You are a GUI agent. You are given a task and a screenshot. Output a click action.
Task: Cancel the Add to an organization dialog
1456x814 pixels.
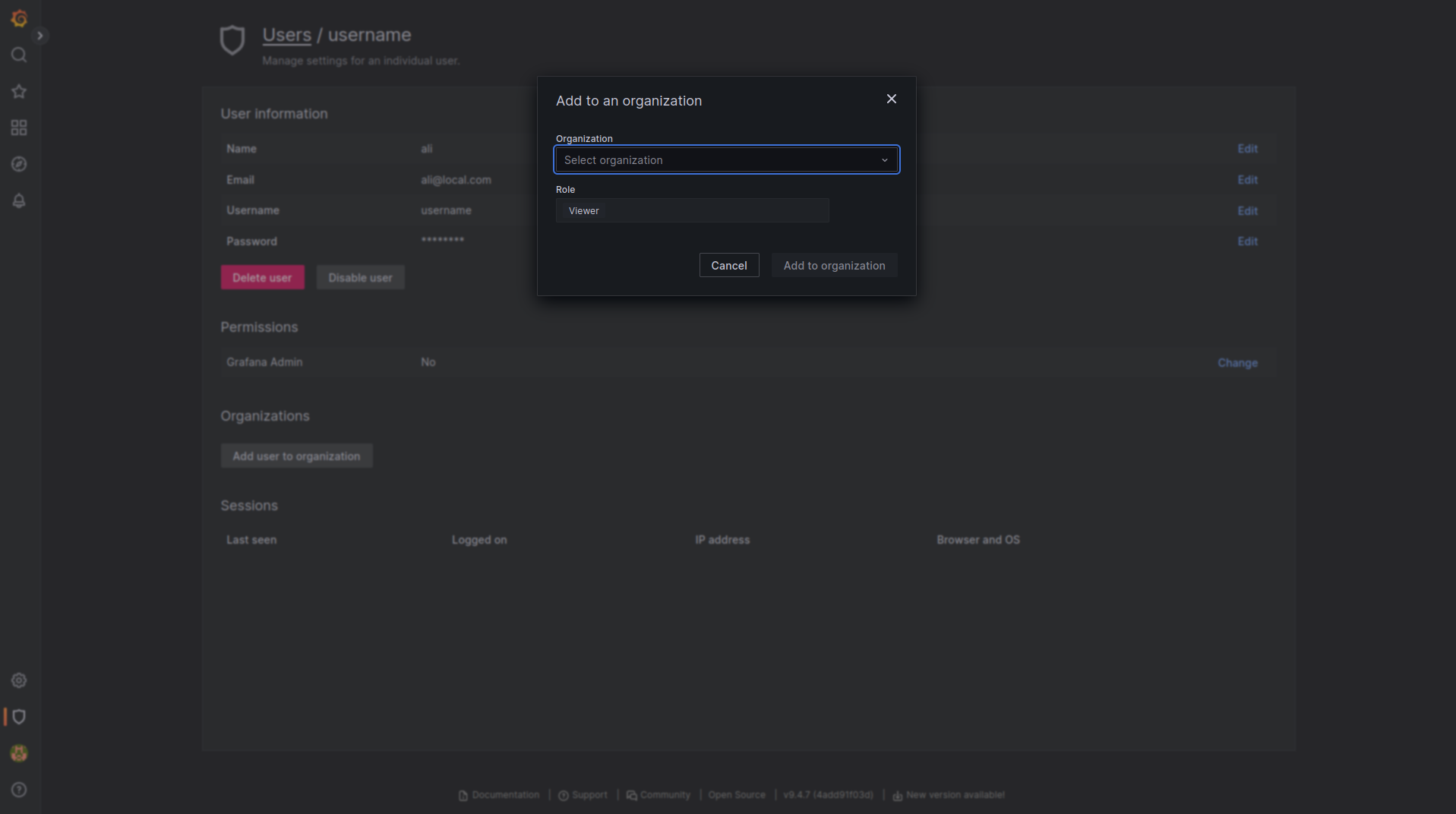tap(729, 266)
